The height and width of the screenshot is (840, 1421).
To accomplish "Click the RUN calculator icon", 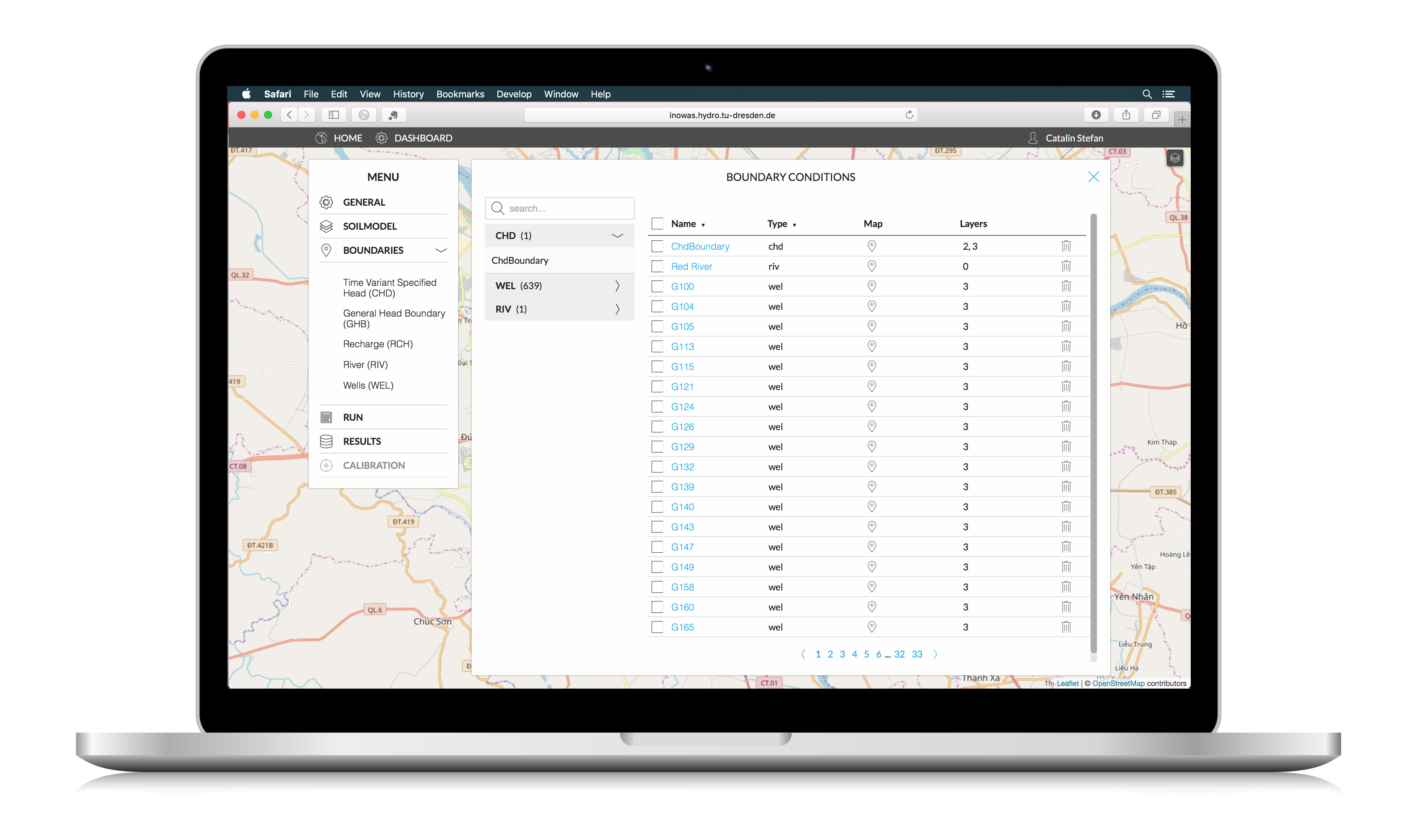I will pos(326,418).
